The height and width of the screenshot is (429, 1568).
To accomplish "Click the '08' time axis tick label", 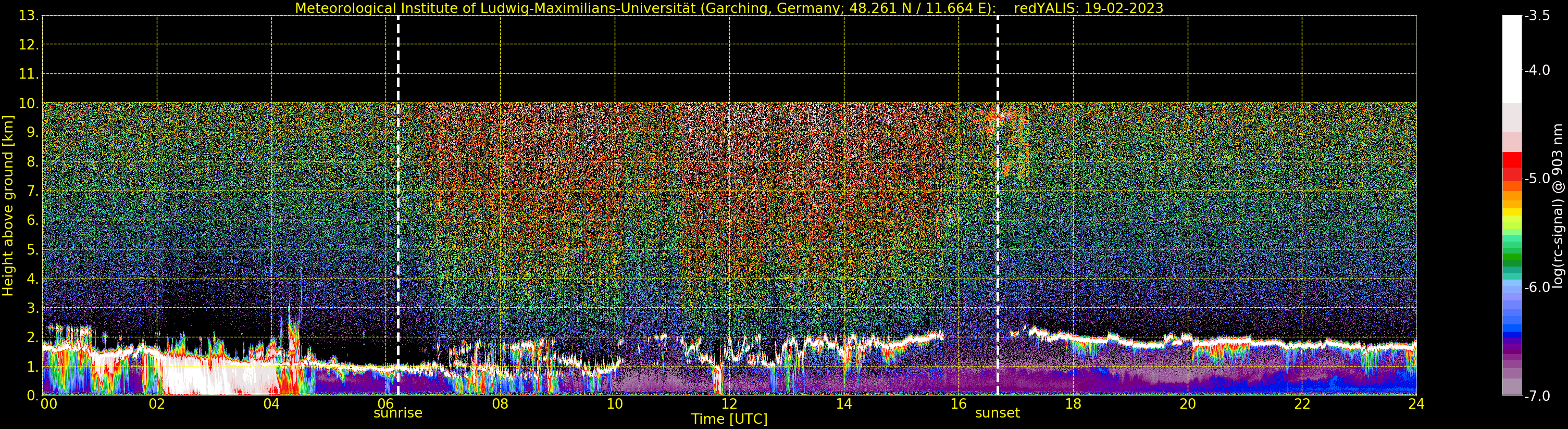I will [500, 403].
